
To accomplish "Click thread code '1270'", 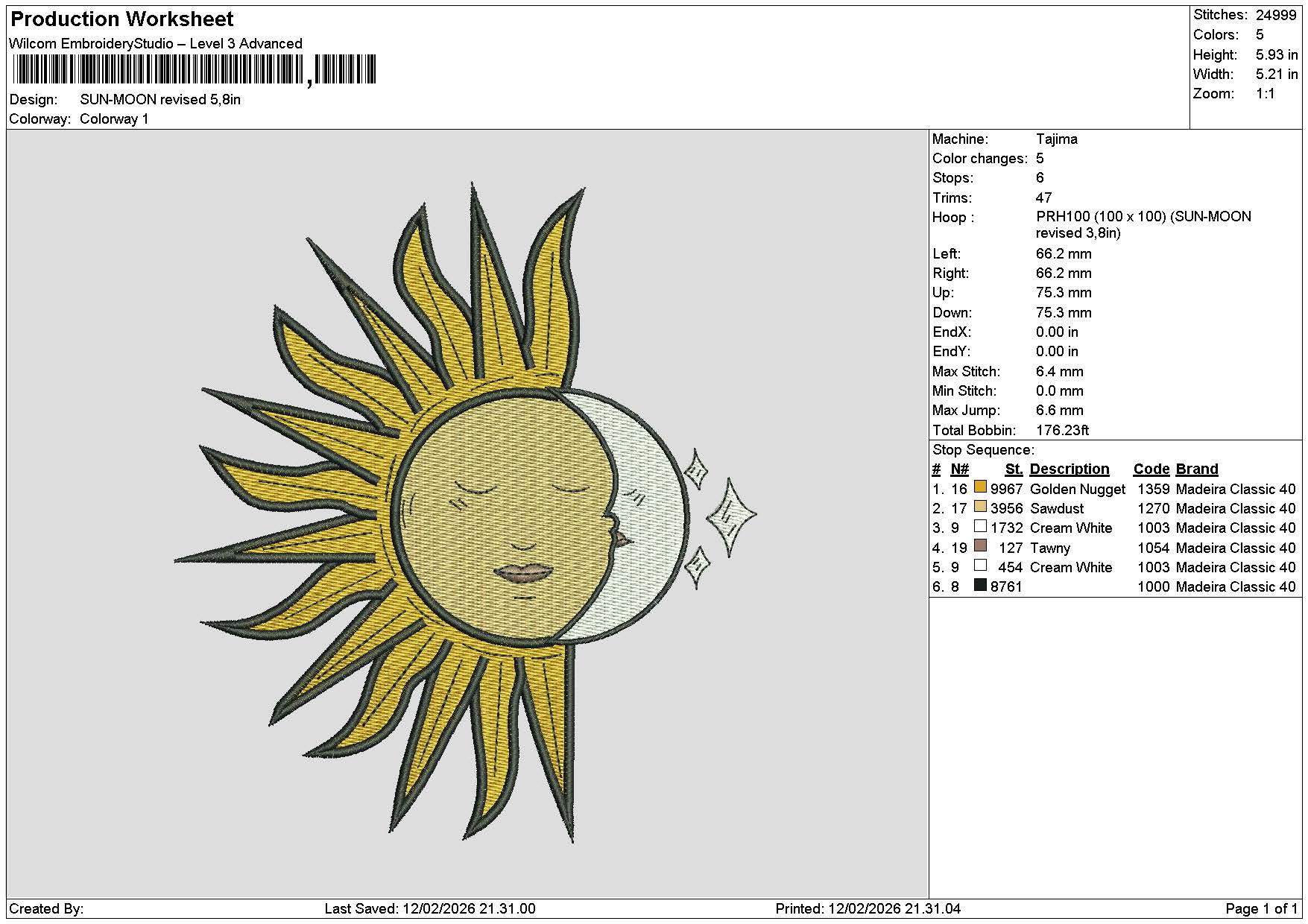I will pyautogui.click(x=1153, y=508).
